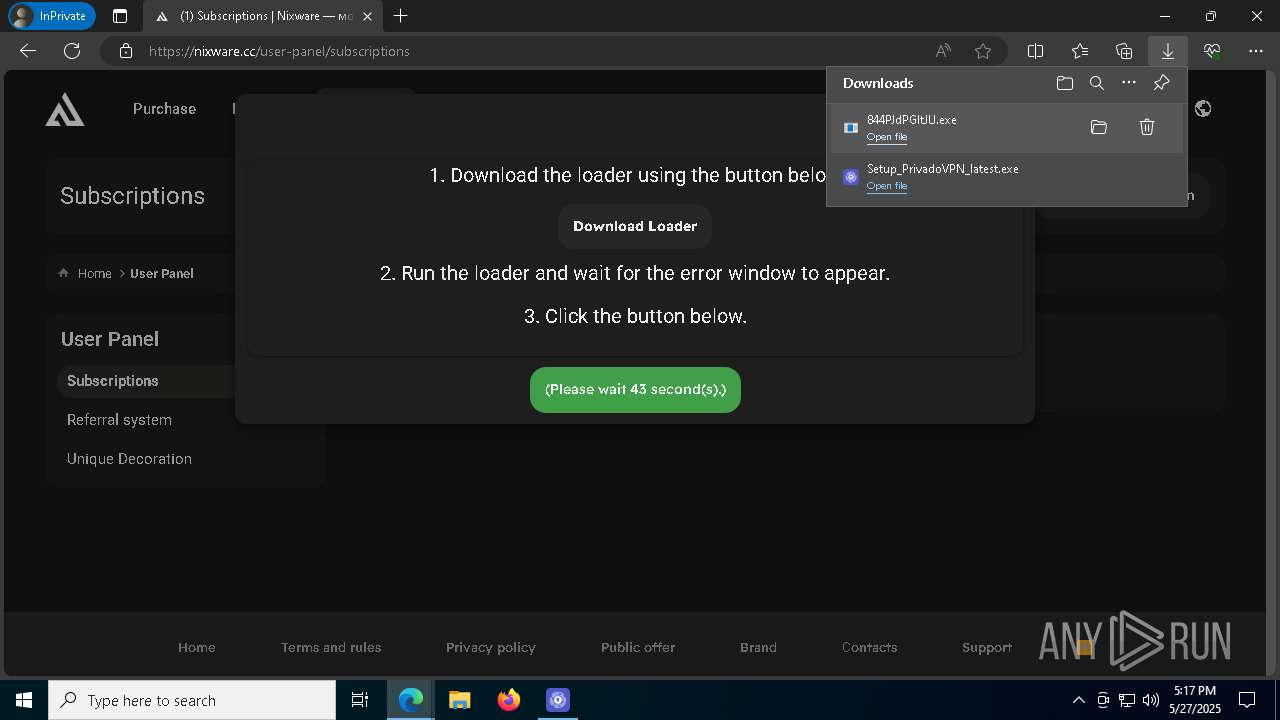Open Firefox taskbar icon
The height and width of the screenshot is (720, 1280).
[509, 700]
